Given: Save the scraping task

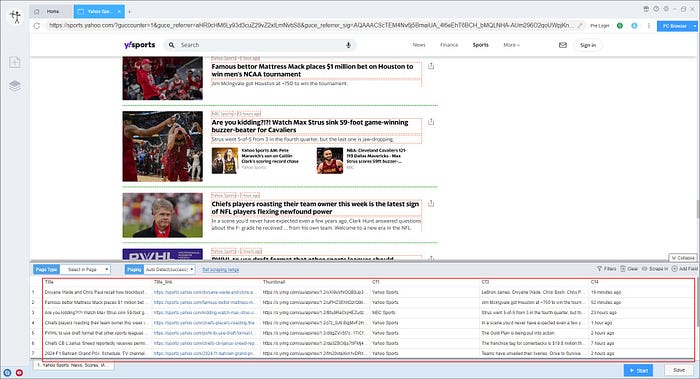Looking at the screenshot, I should [x=679, y=370].
